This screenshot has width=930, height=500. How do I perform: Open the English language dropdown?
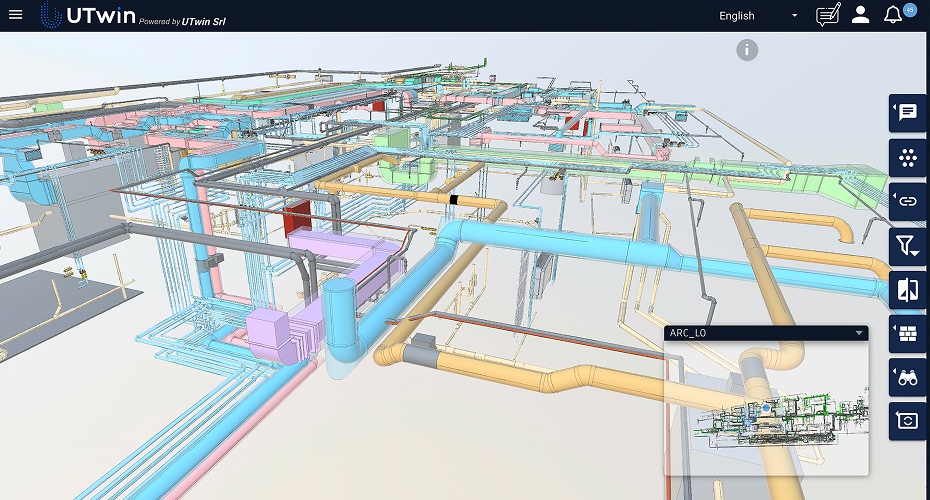[758, 16]
